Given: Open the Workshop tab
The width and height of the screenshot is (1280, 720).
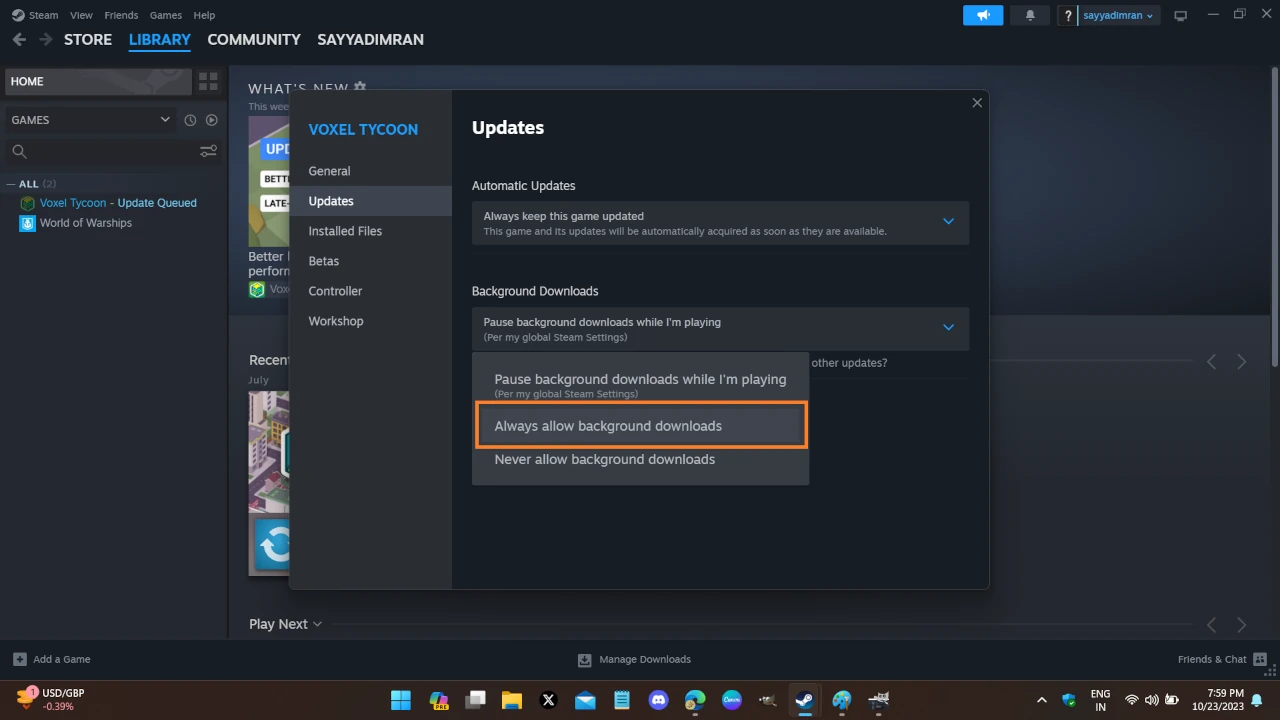Looking at the screenshot, I should point(370,321).
